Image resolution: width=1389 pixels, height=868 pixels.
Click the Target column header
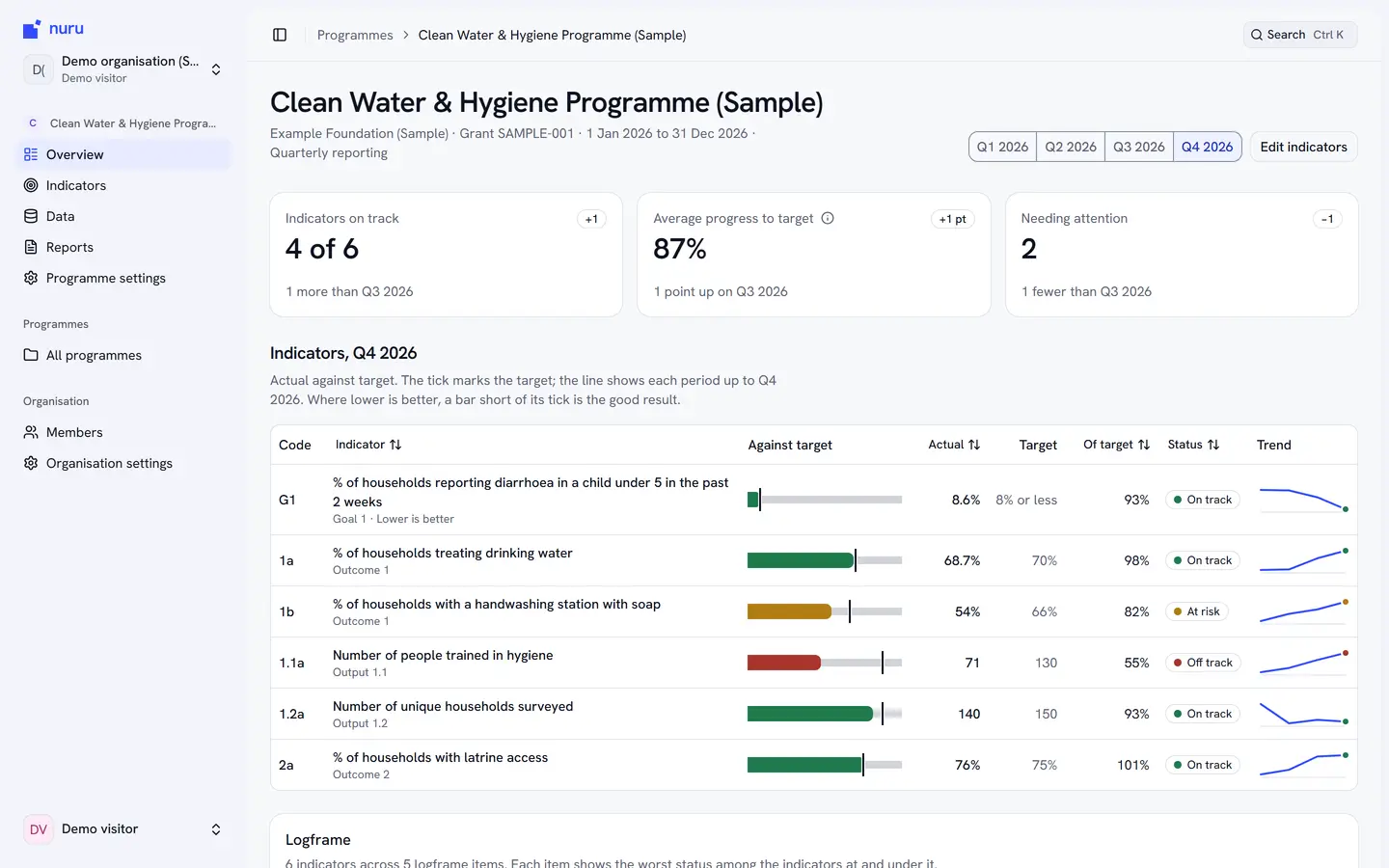tap(1038, 445)
